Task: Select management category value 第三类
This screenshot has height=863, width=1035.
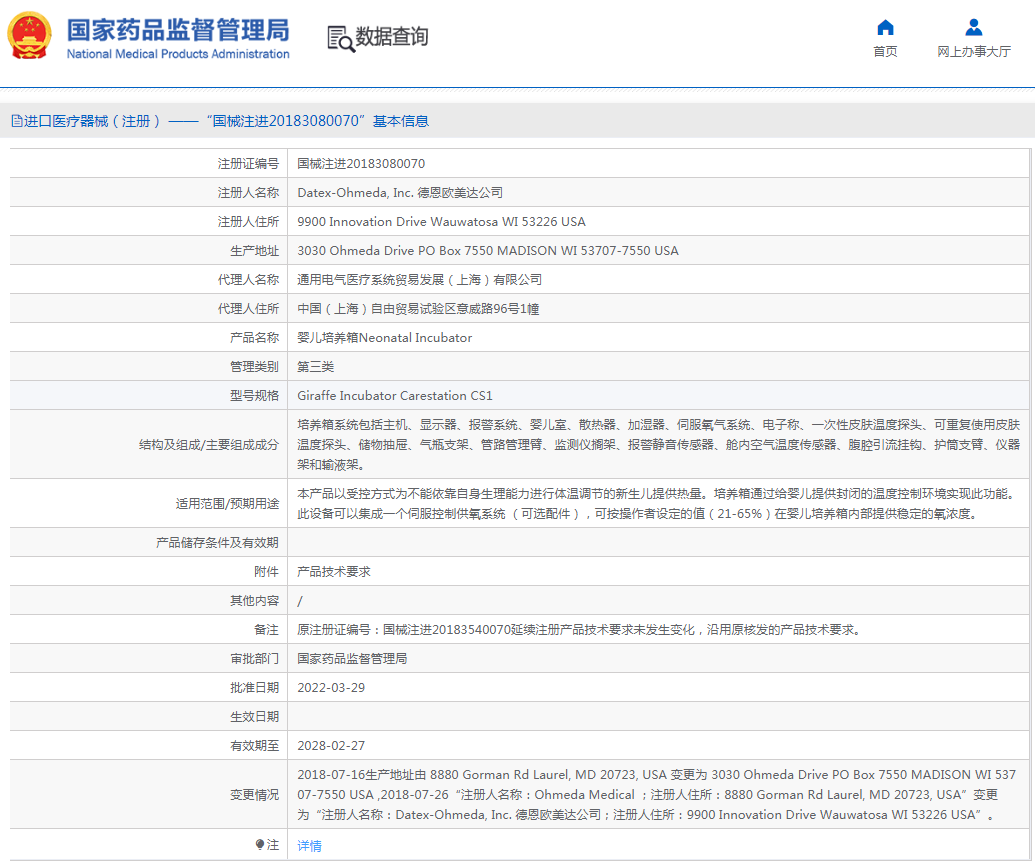Action: [316, 367]
